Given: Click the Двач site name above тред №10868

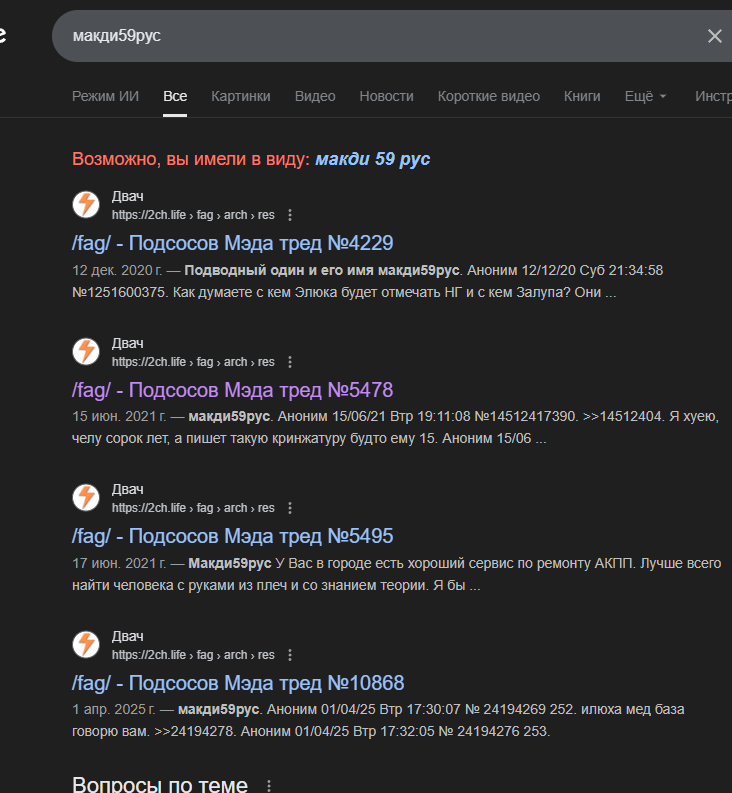Looking at the screenshot, I should point(127,636).
